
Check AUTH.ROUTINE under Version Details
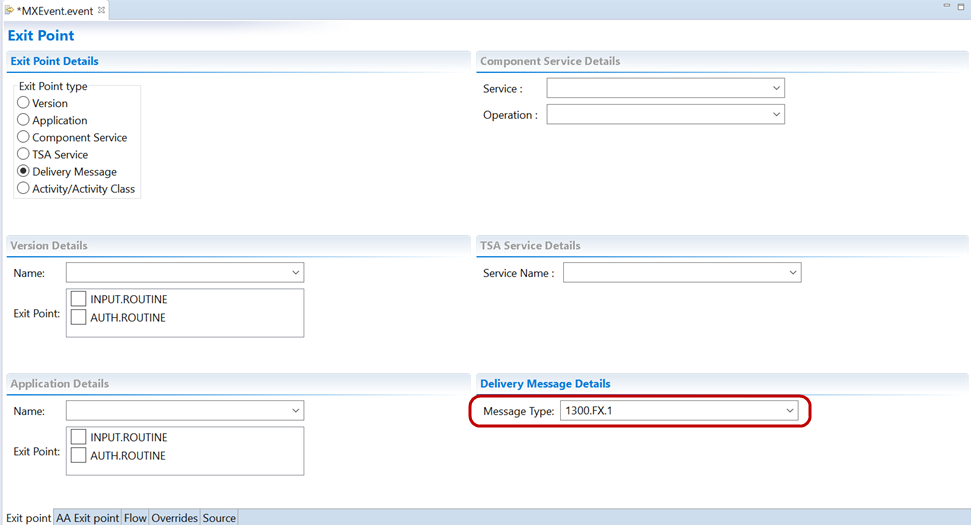click(x=79, y=318)
